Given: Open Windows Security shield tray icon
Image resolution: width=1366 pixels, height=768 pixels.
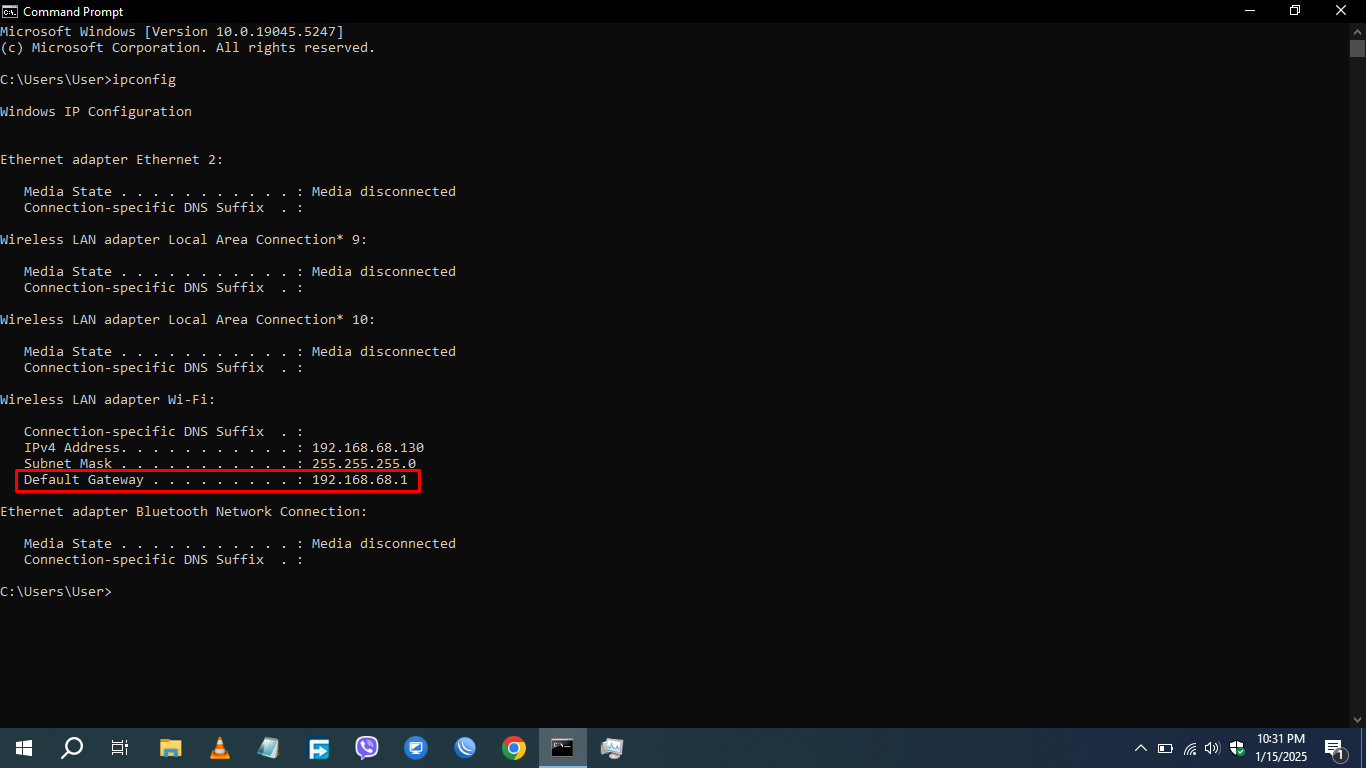Looking at the screenshot, I should pos(1237,748).
